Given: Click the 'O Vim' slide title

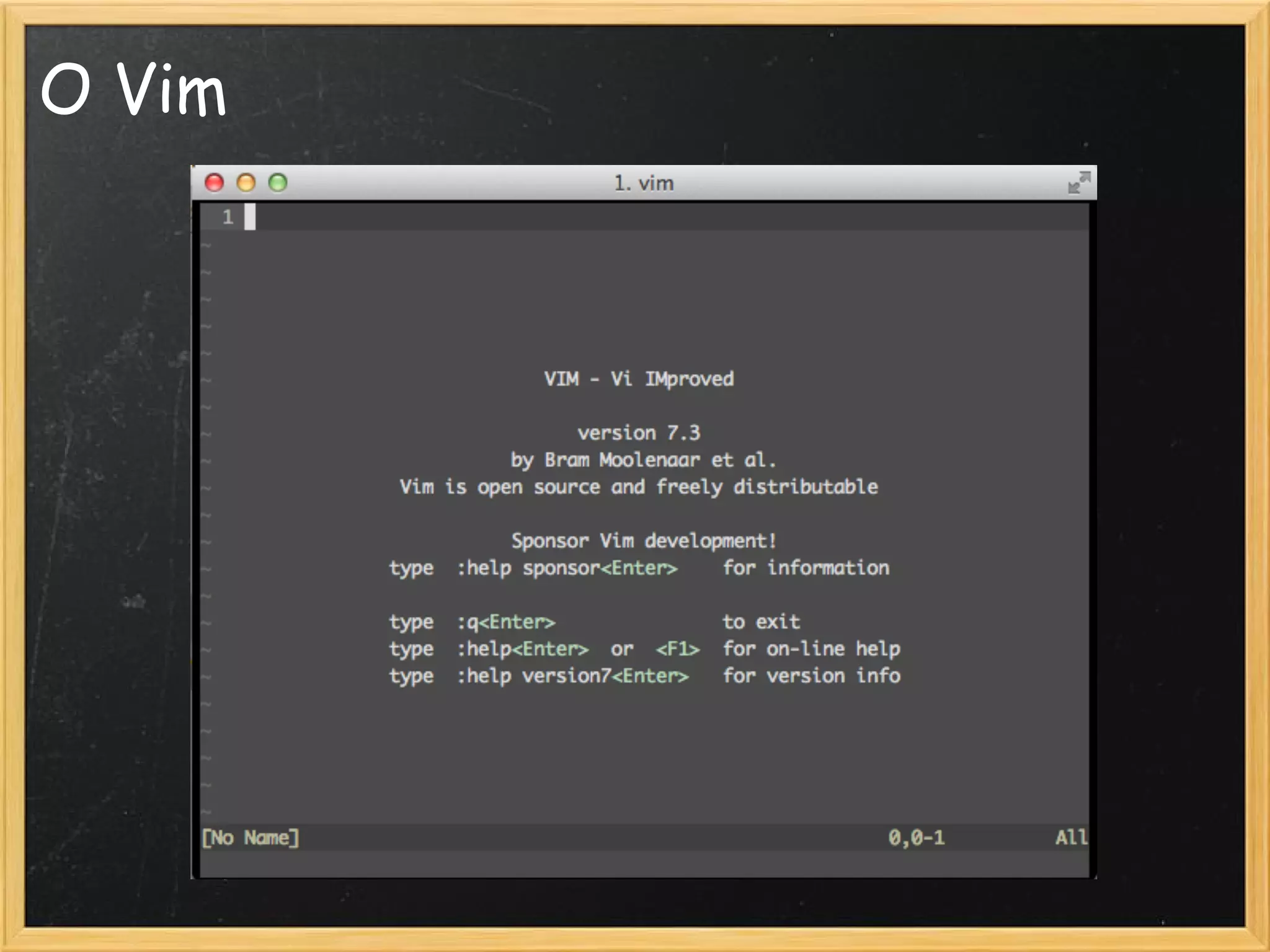Looking at the screenshot, I should point(133,90).
